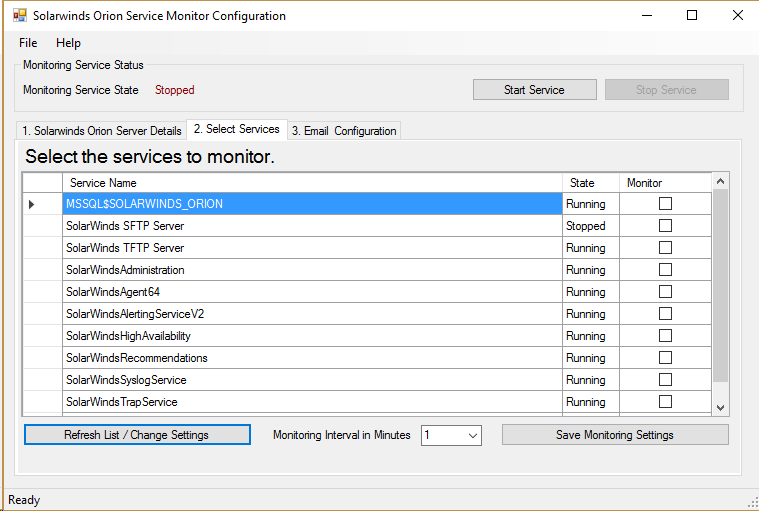Image resolution: width=759 pixels, height=511 pixels.
Task: Close the Service Monitor Configuration window
Action: (x=737, y=15)
